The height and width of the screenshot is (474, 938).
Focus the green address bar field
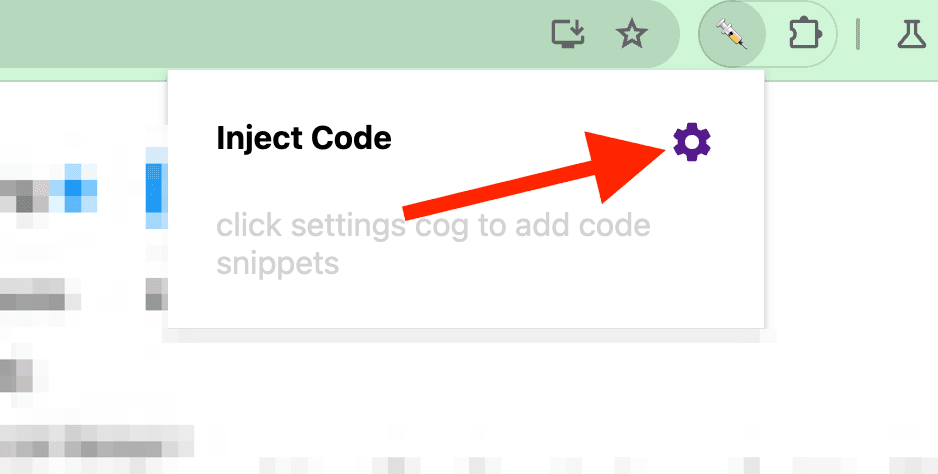pyautogui.click(x=269, y=34)
